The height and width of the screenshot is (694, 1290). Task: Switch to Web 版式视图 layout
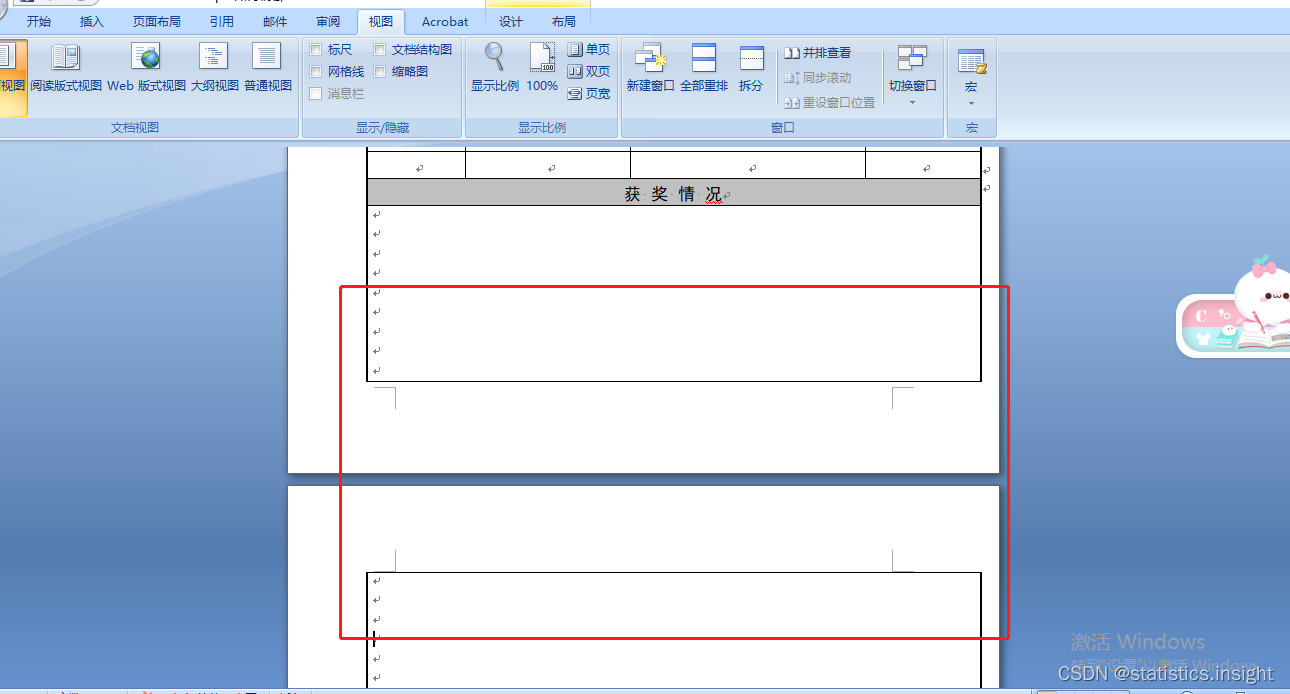click(146, 67)
